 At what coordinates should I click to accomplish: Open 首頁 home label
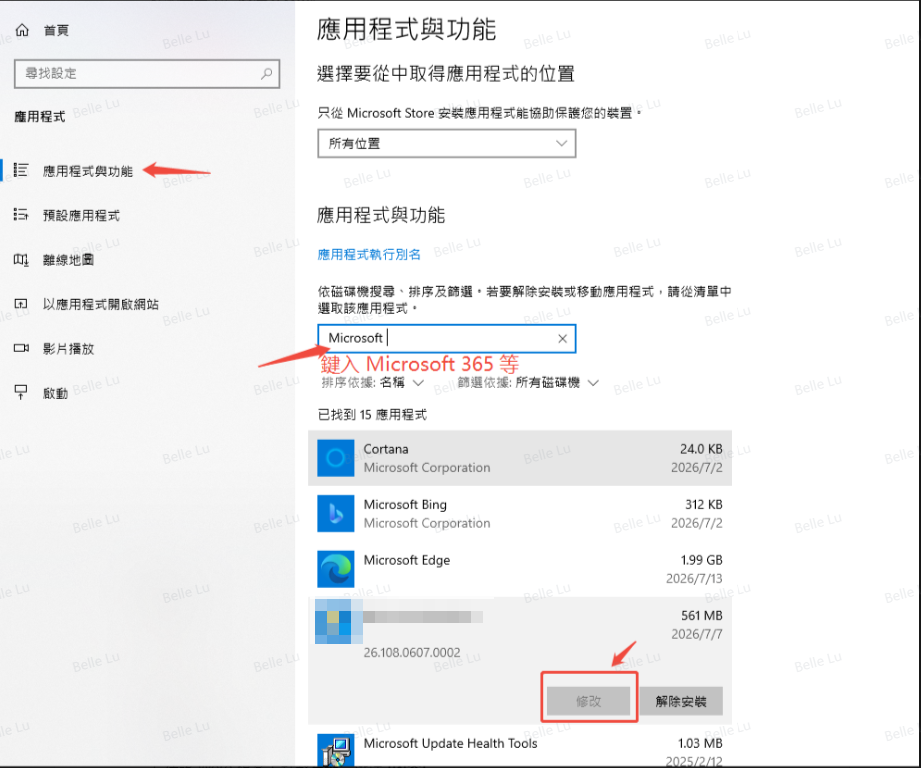pyautogui.click(x=56, y=31)
